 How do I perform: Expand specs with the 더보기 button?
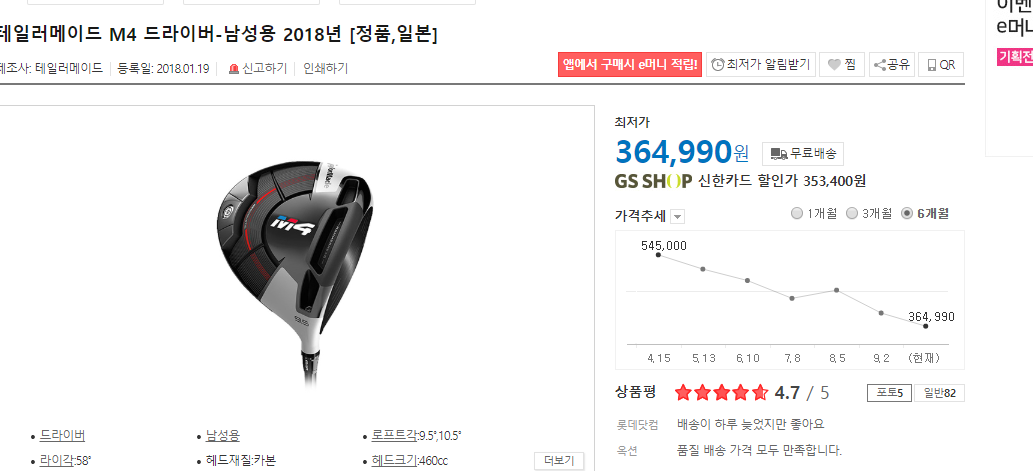tap(559, 460)
